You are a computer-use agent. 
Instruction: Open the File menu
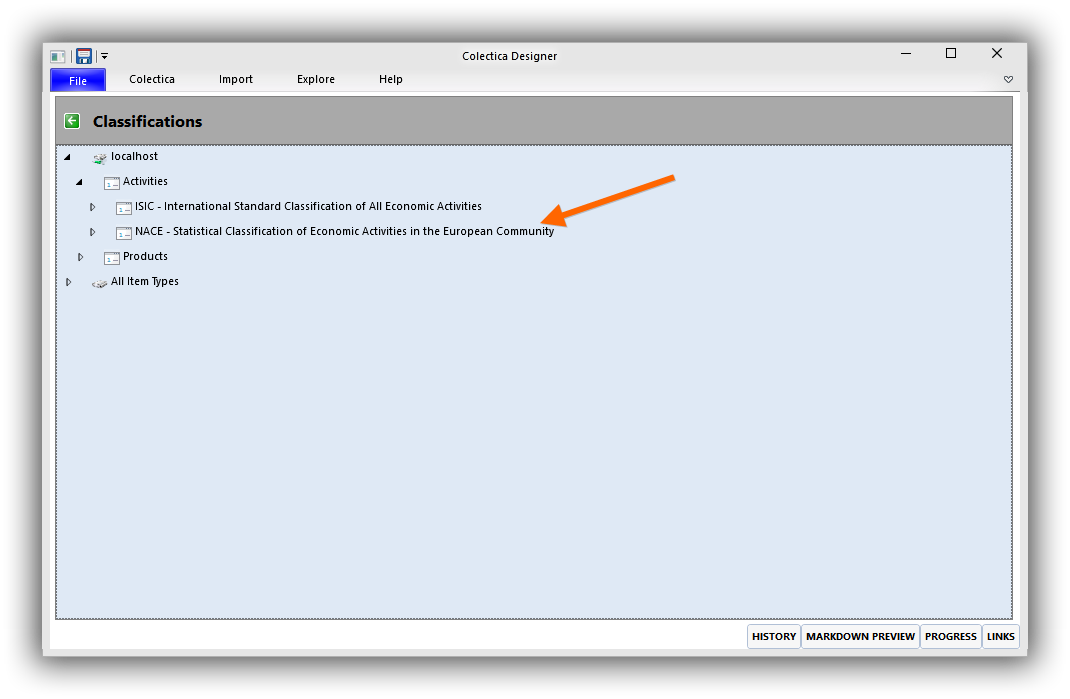(78, 80)
